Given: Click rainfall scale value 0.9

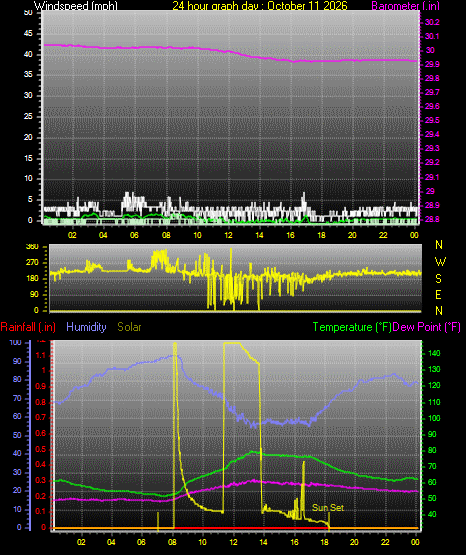Looking at the screenshot, I should tap(41, 386).
